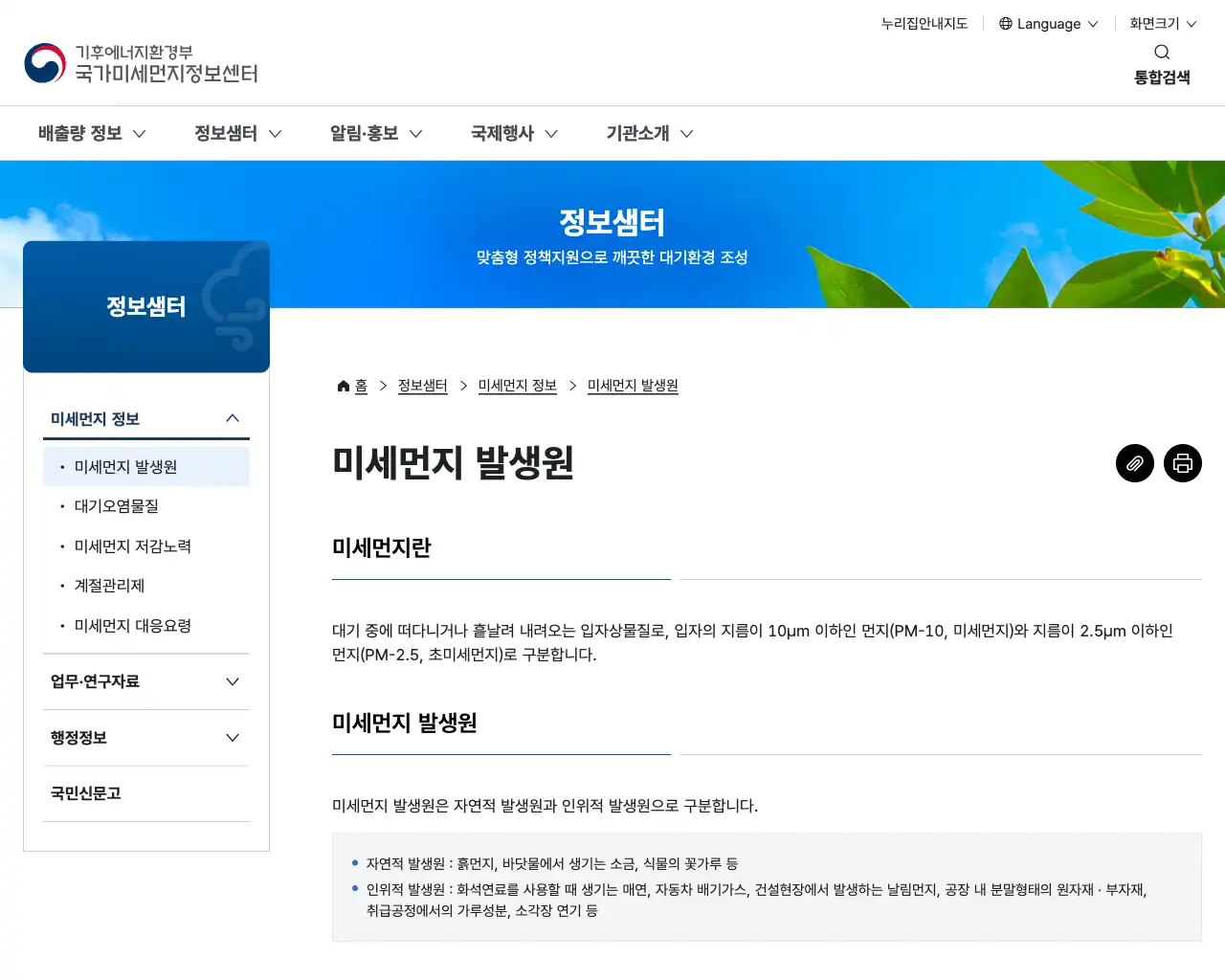Go to 정보샘터 via the breadcrumb

tap(423, 386)
